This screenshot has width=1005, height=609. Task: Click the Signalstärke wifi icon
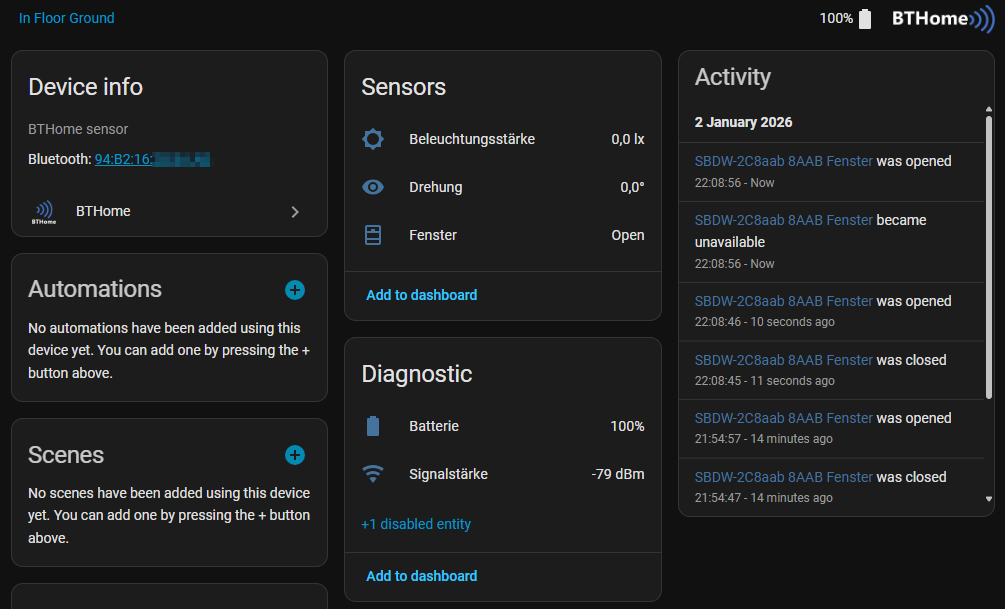[373, 474]
